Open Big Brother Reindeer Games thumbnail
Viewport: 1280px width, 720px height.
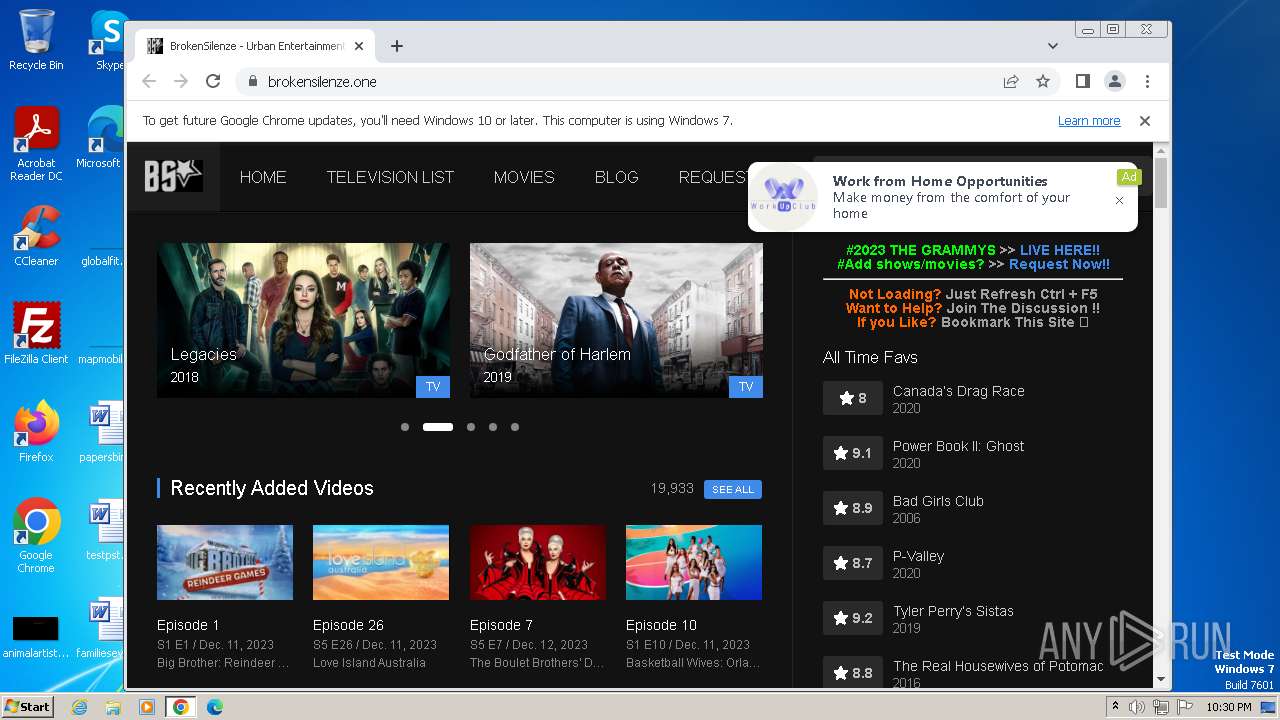(x=225, y=562)
